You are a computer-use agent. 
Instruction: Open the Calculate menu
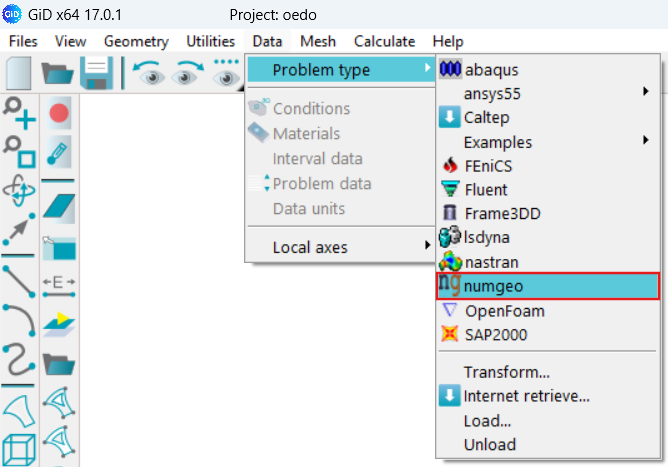click(x=384, y=41)
